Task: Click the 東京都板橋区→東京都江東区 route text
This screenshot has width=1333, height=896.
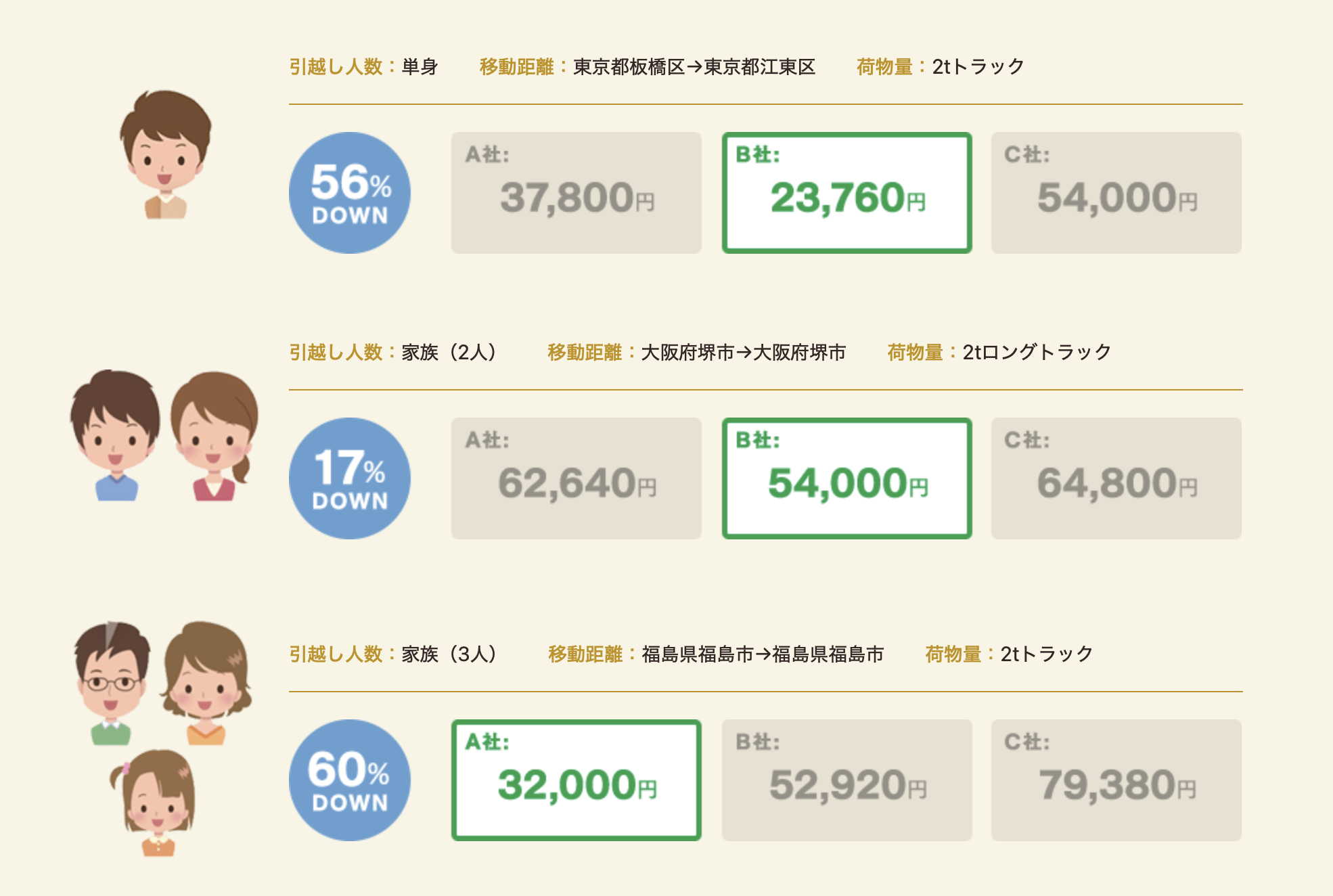Action: point(694,67)
